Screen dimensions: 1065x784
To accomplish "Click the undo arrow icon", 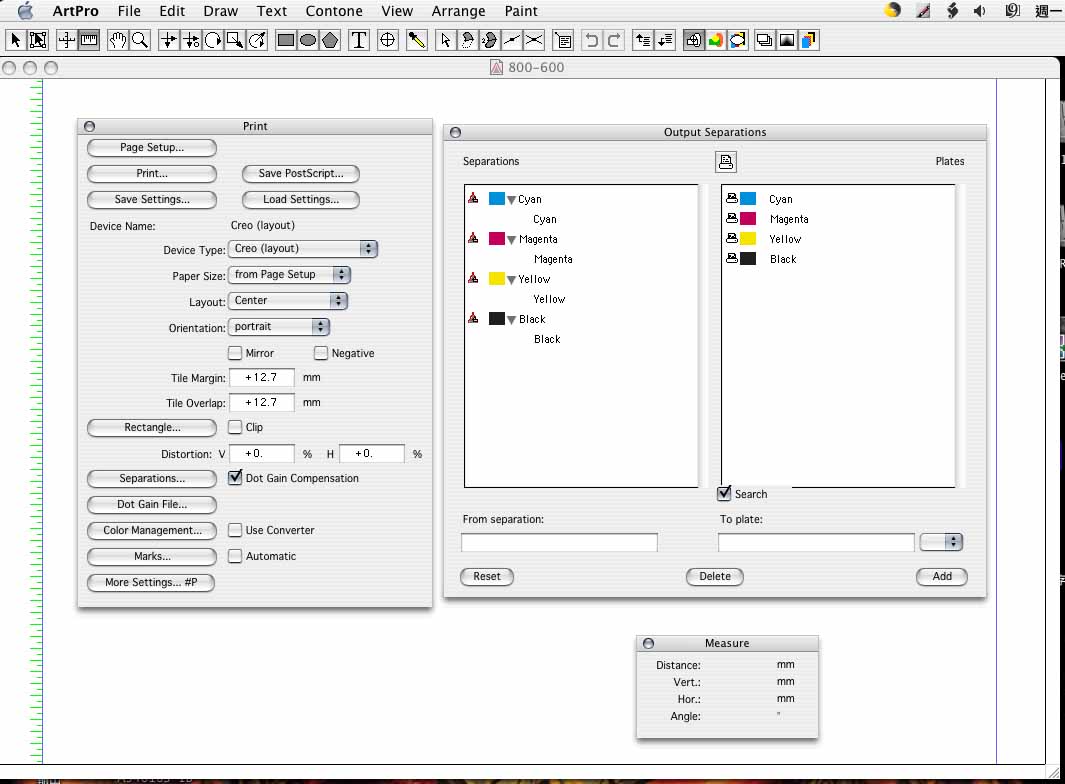I will 592,40.
